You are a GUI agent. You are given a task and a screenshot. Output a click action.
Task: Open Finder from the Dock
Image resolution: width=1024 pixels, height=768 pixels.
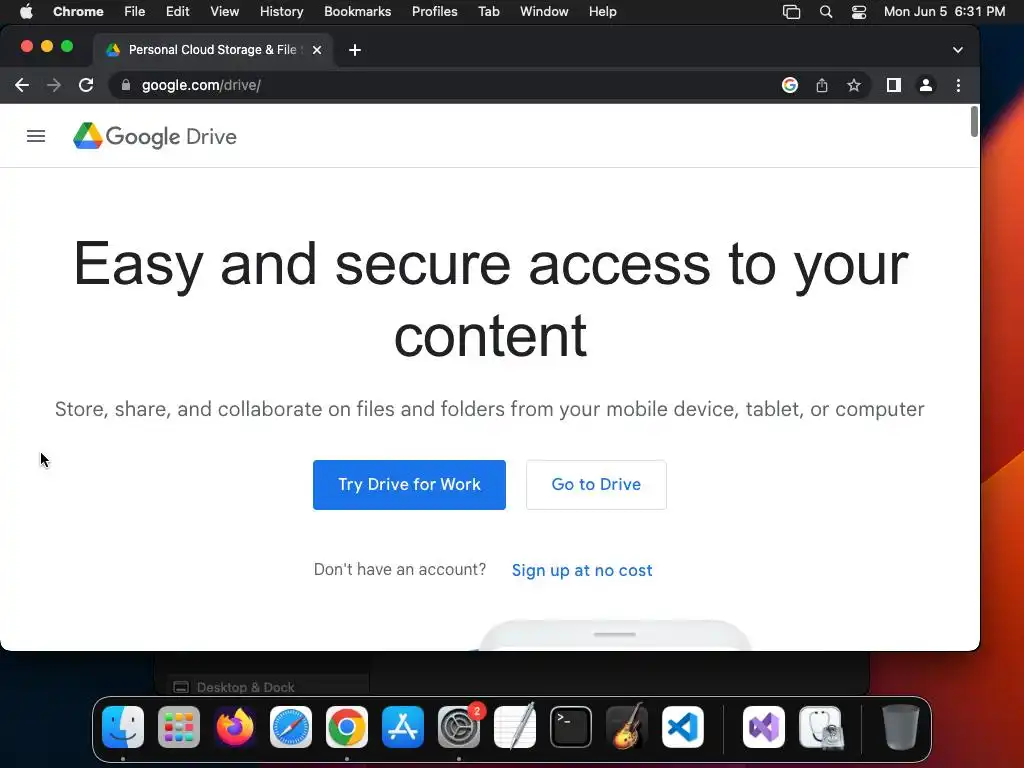[x=123, y=727]
